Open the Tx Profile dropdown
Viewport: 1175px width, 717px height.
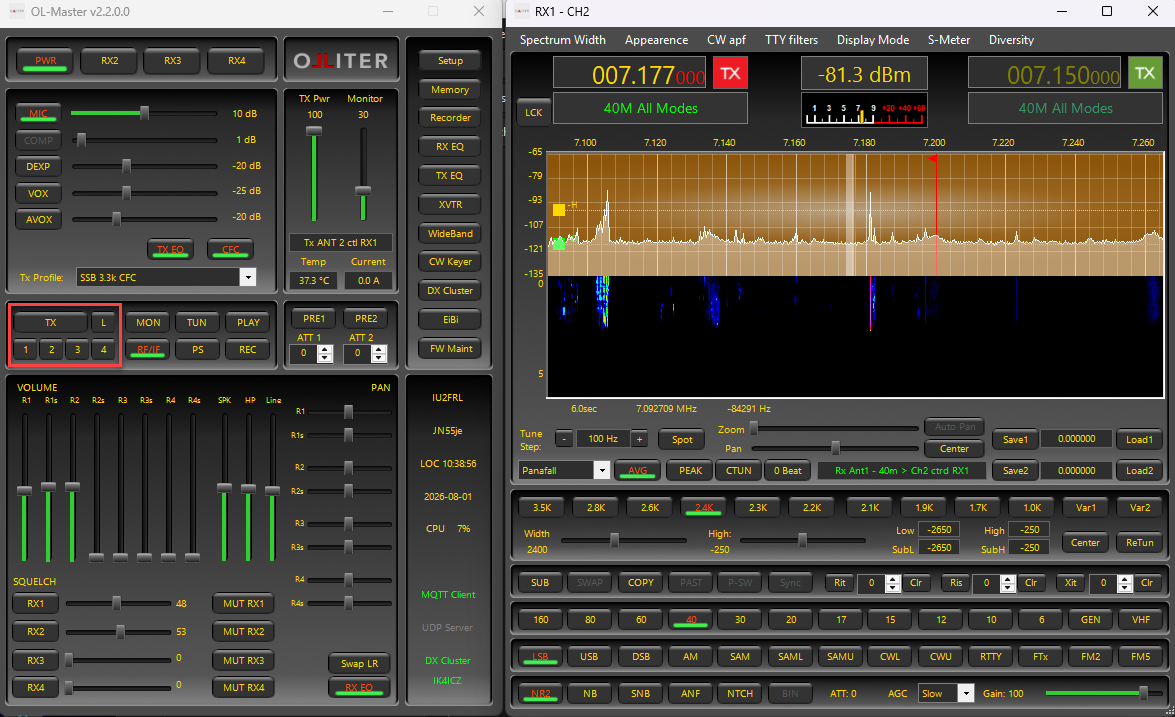(x=248, y=277)
